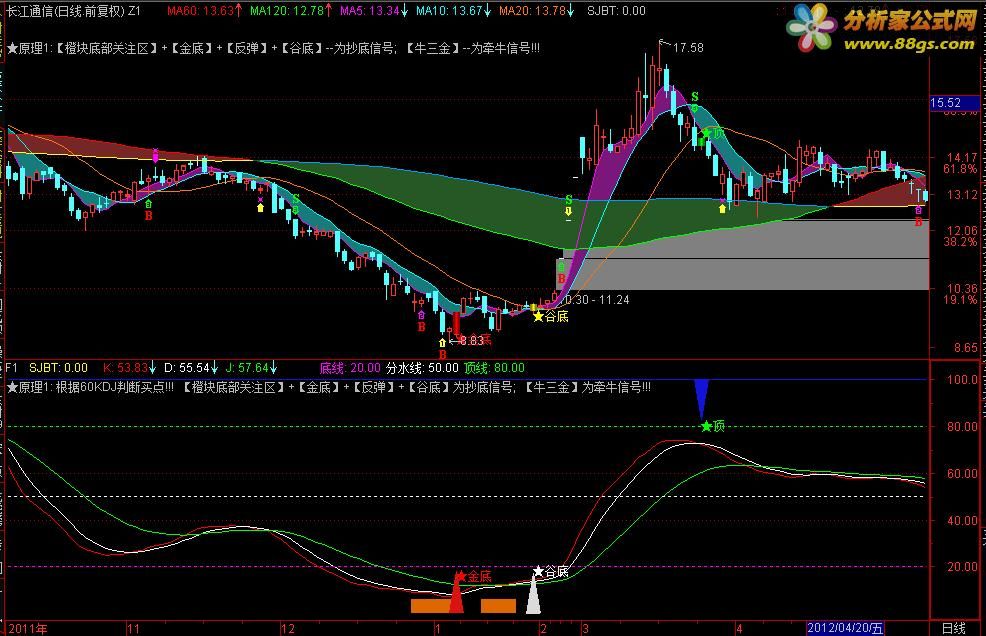The image size is (986, 636).
Task: Click the 100.0 scale value in KDJ pane
Action: [962, 379]
